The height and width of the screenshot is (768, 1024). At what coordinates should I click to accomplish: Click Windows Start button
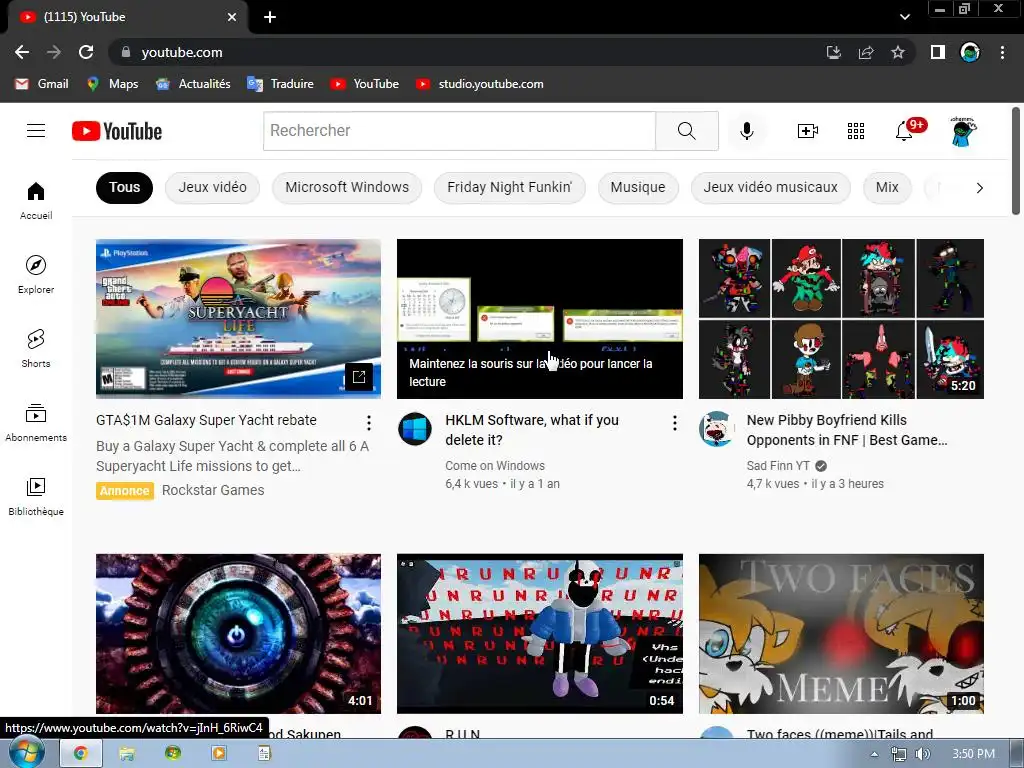tap(26, 754)
